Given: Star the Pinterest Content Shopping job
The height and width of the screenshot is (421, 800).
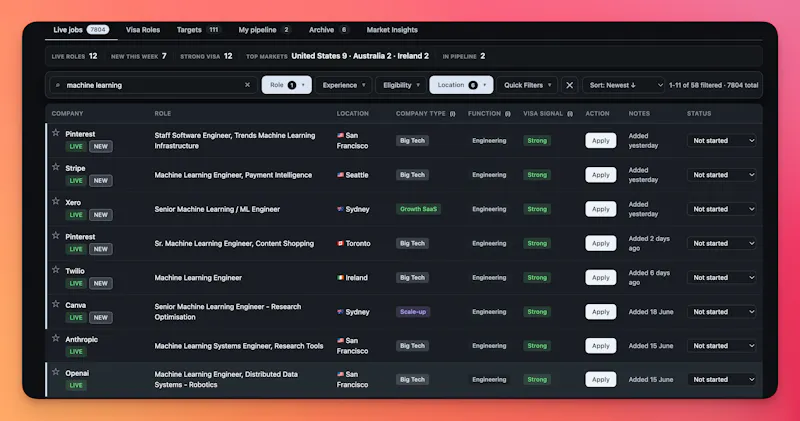Looking at the screenshot, I should pos(56,235).
